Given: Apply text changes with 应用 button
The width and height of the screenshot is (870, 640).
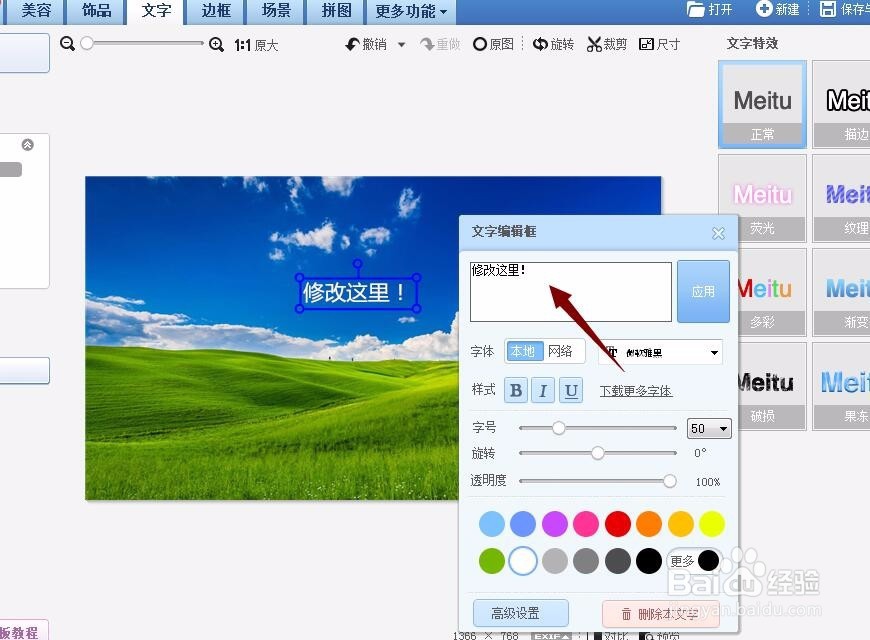Looking at the screenshot, I should point(703,291).
